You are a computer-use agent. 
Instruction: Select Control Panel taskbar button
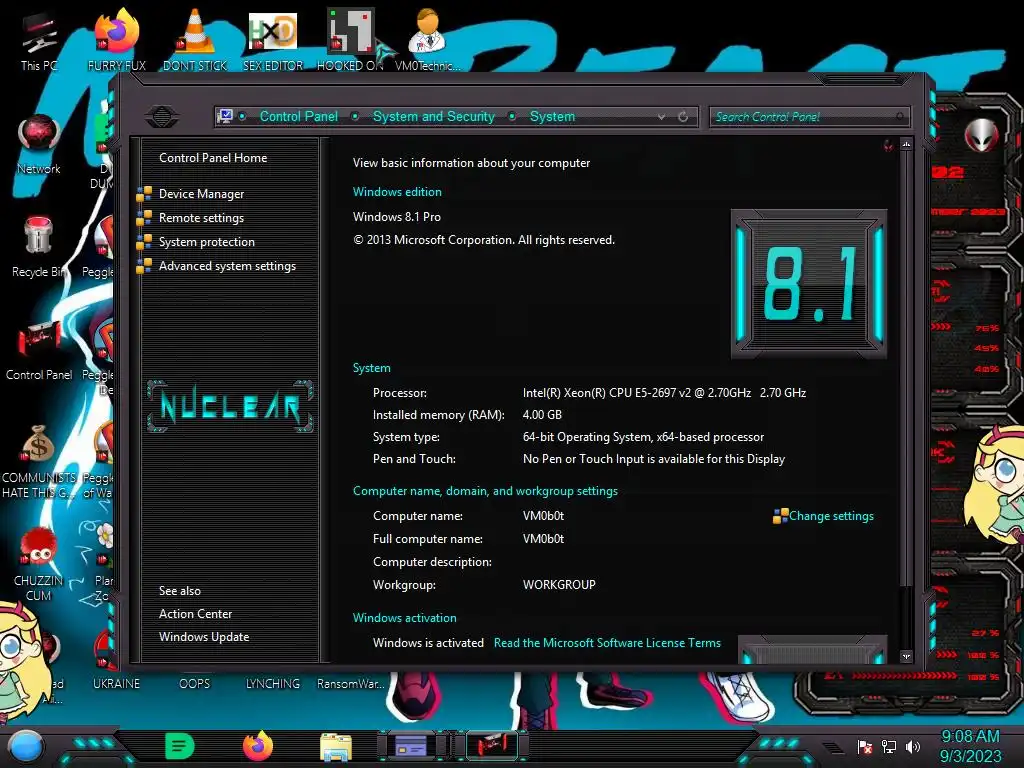[492, 746]
